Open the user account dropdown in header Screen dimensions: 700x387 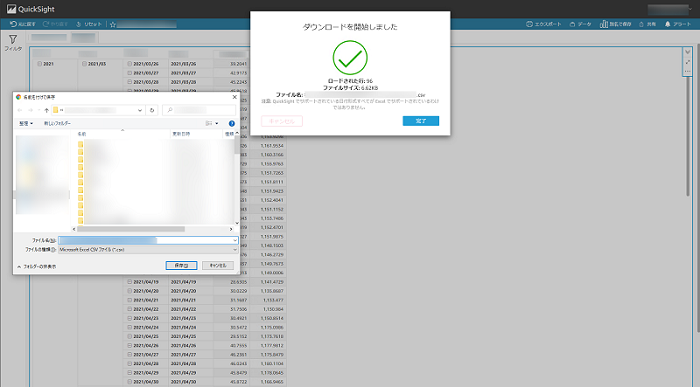[x=670, y=9]
